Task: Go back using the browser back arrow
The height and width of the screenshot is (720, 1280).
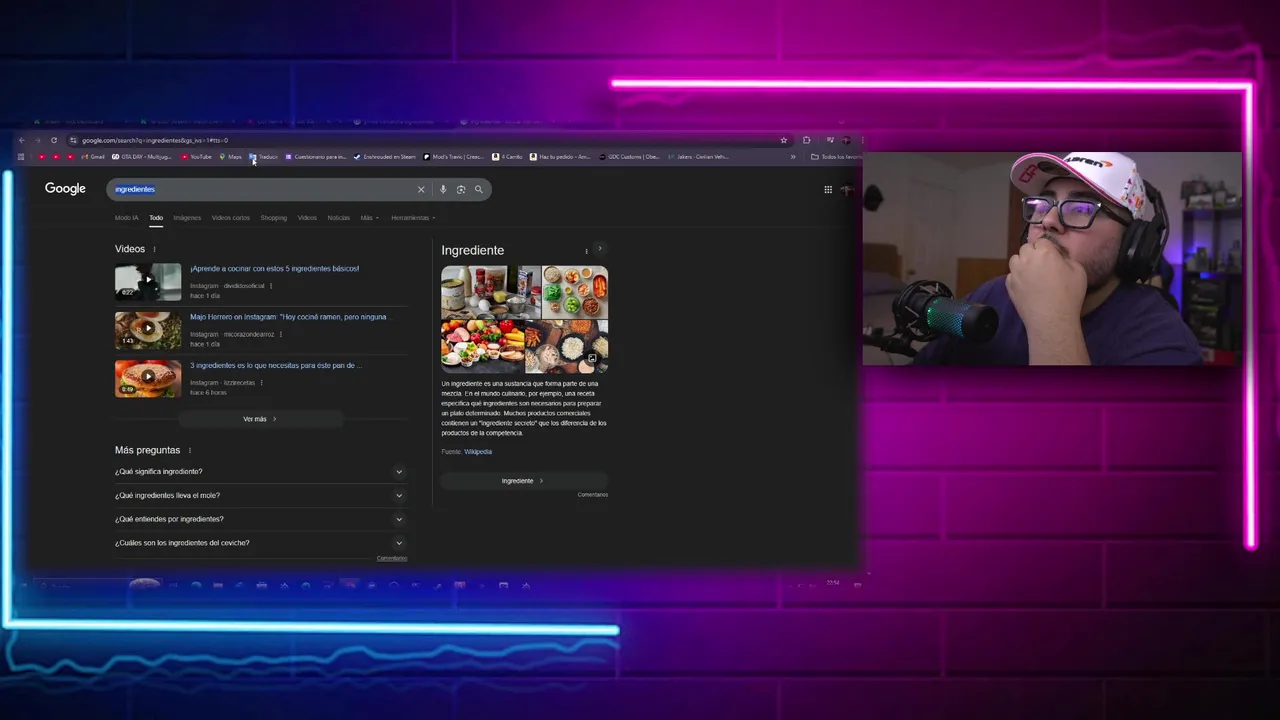Action: (22, 140)
